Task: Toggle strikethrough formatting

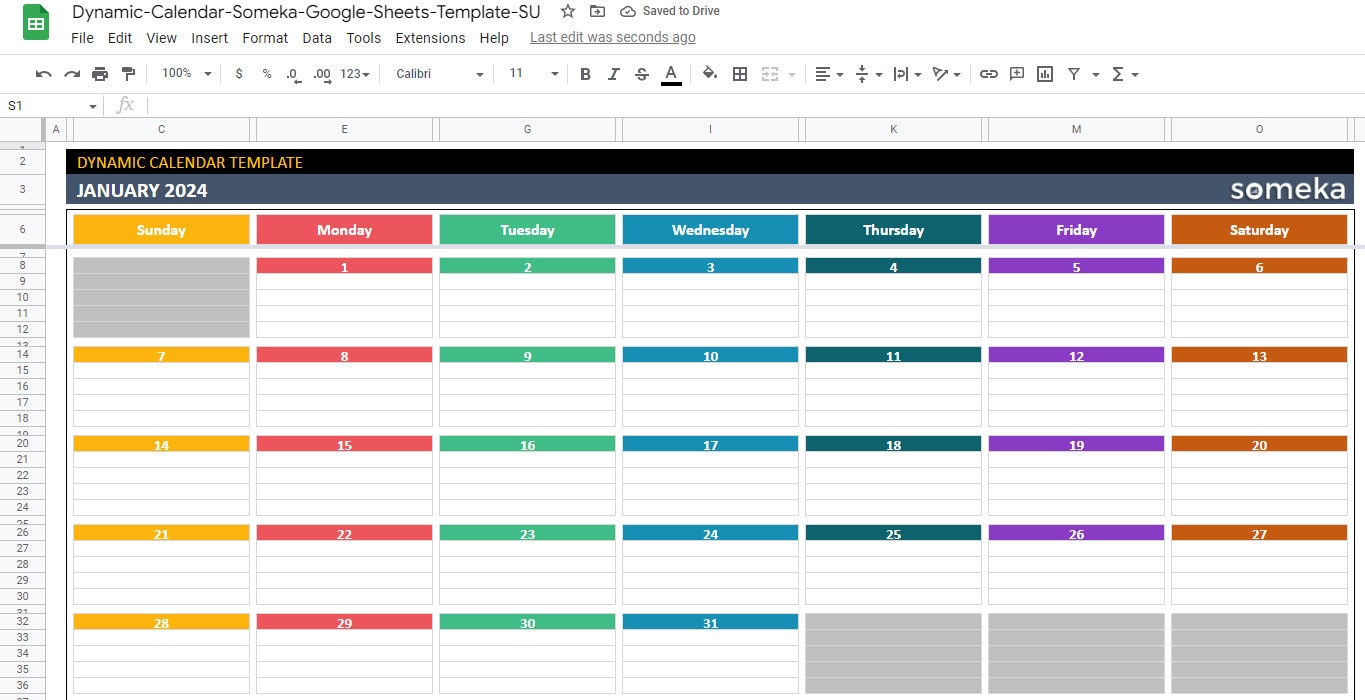Action: tap(642, 74)
